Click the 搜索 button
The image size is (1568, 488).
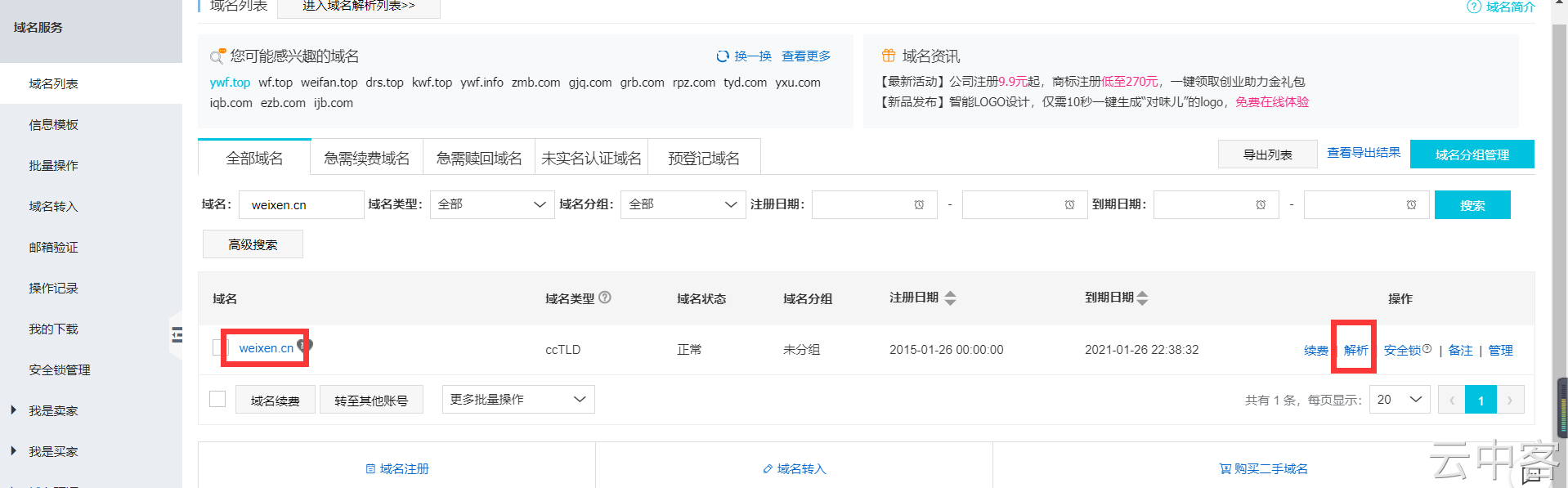click(x=1472, y=205)
